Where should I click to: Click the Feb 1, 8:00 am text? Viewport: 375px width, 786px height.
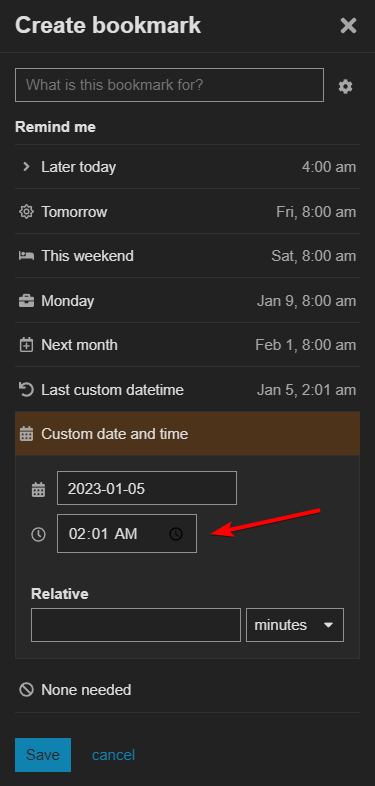[306, 345]
